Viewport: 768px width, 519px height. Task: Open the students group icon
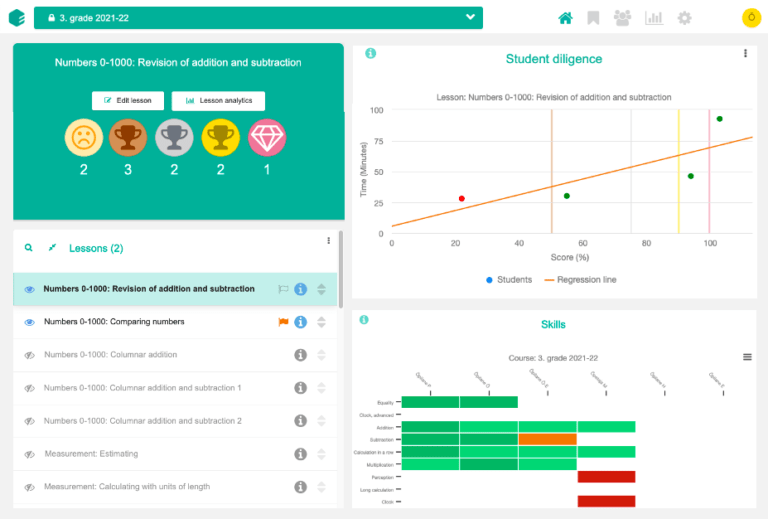(623, 18)
